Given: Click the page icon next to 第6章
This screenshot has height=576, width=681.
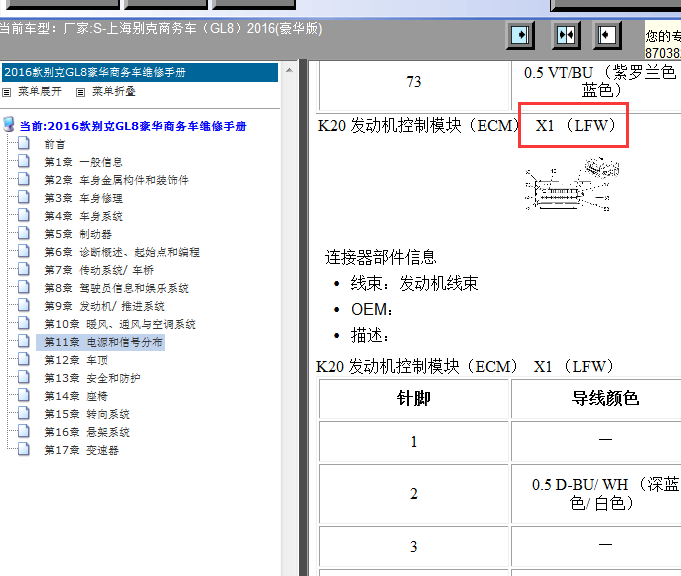Looking at the screenshot, I should click(x=24, y=251).
